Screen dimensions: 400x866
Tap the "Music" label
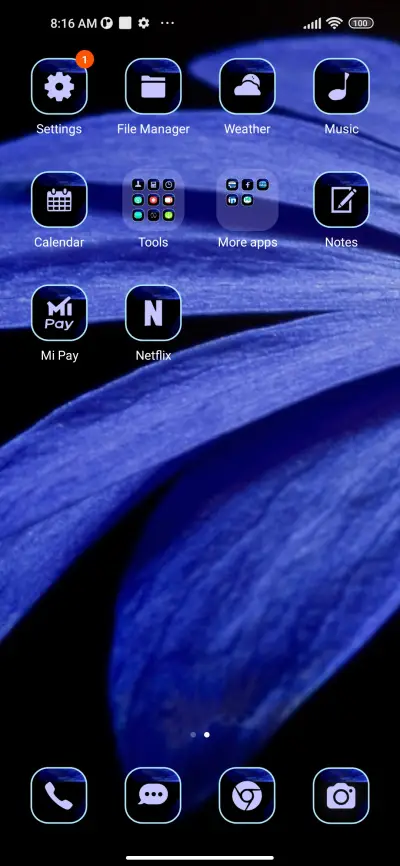click(341, 129)
